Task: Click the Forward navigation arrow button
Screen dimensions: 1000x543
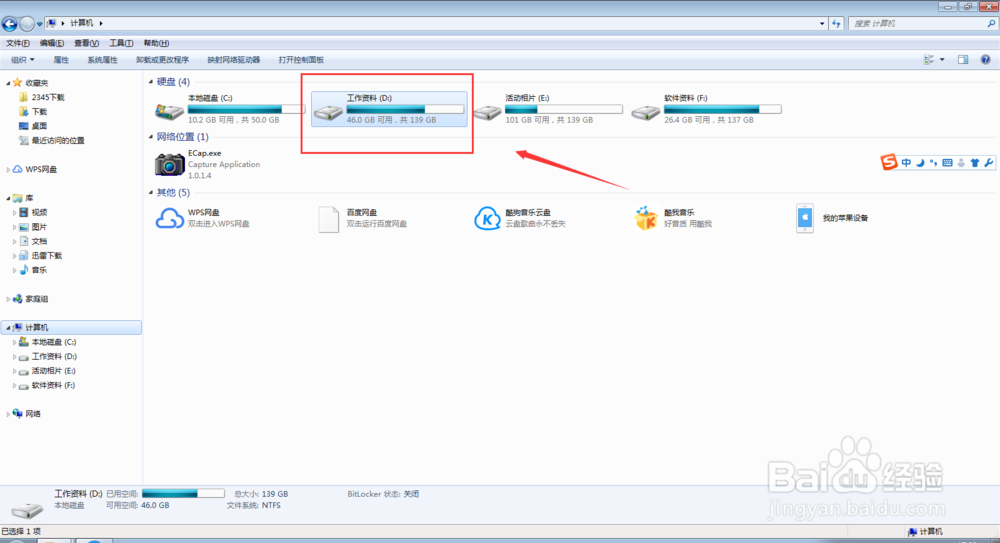Action: 27,24
